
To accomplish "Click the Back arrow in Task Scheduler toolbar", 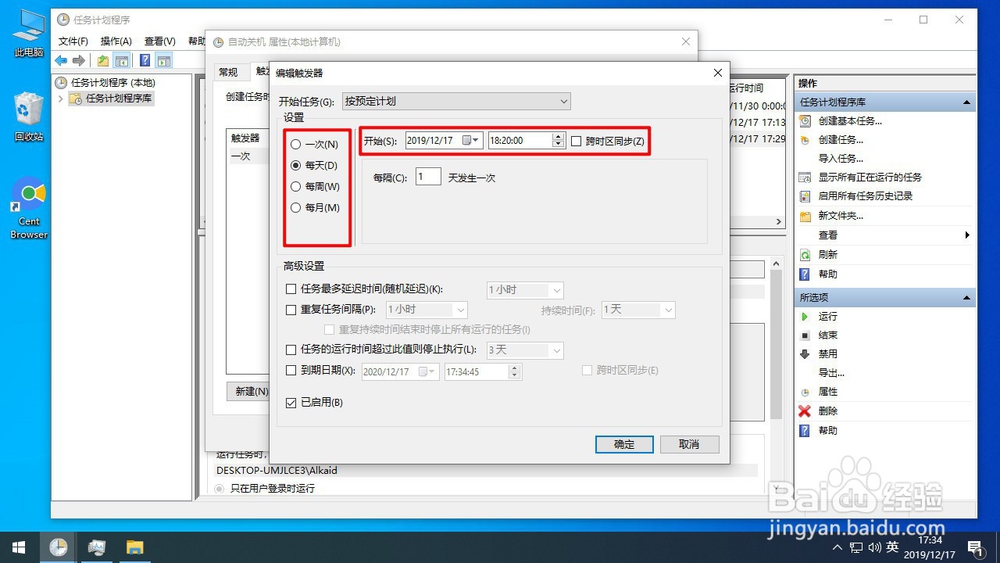I will 61,61.
